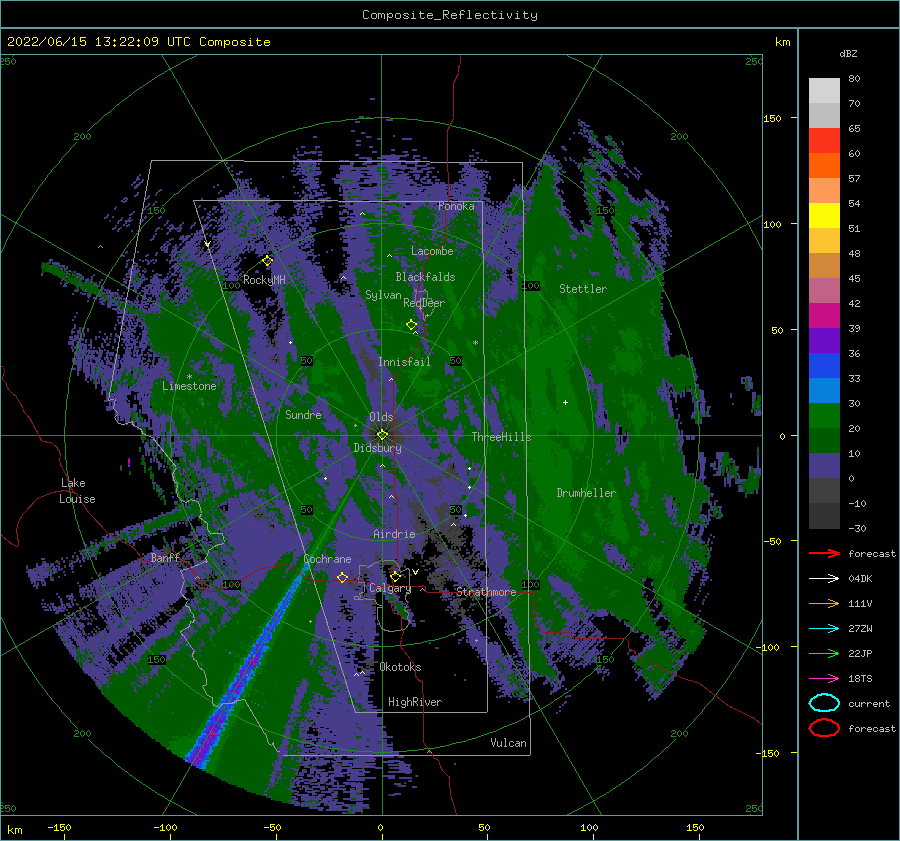Click the Composite_Reflectivity title text
The height and width of the screenshot is (841, 900).
pyautogui.click(x=450, y=15)
